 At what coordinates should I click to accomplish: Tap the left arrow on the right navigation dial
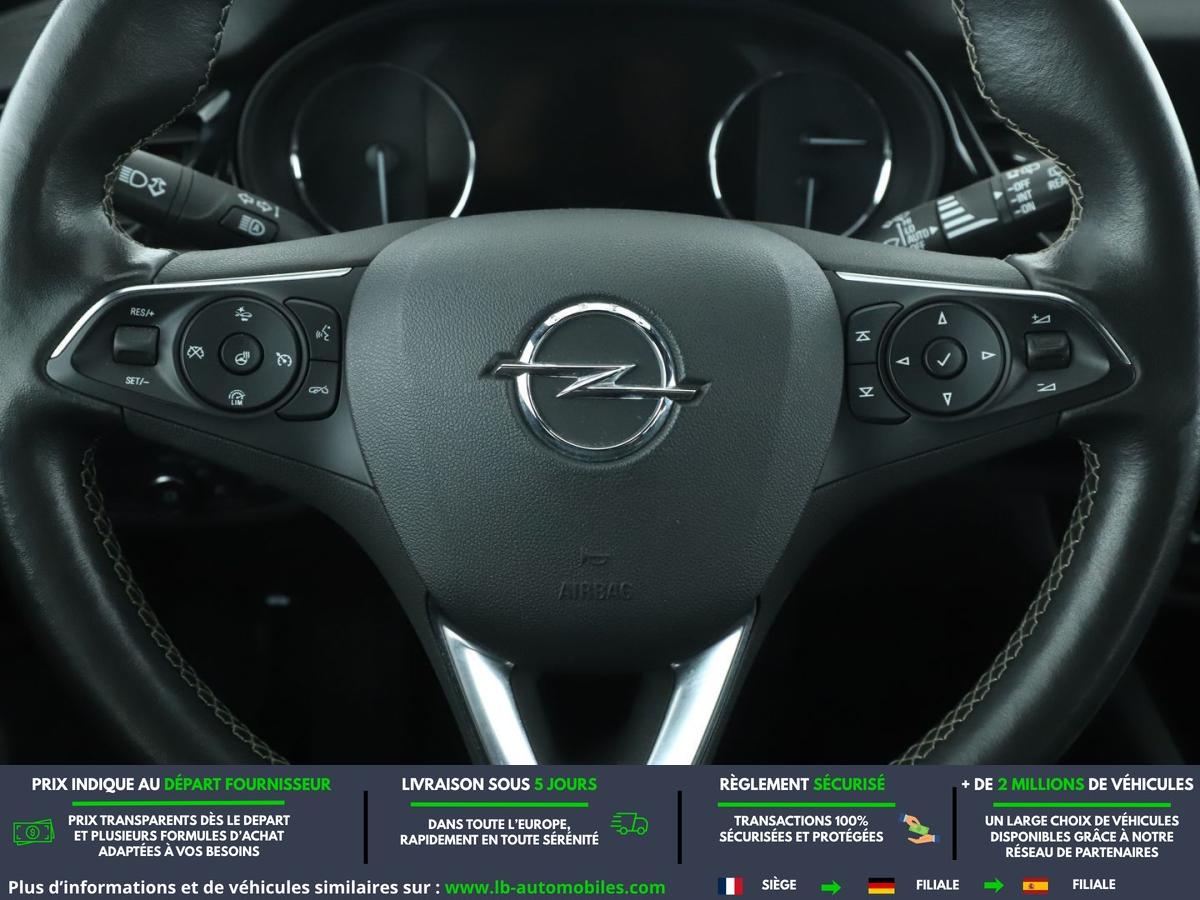click(x=902, y=360)
